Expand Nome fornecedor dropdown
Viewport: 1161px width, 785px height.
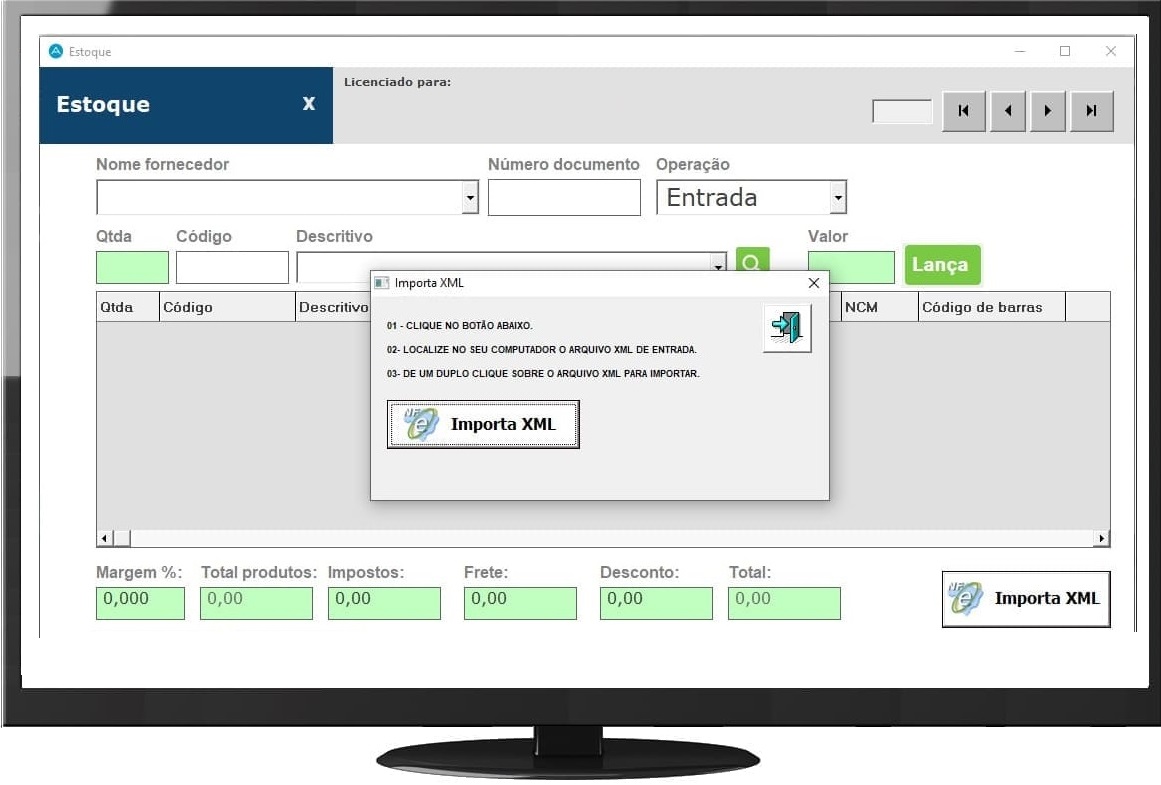click(x=470, y=198)
